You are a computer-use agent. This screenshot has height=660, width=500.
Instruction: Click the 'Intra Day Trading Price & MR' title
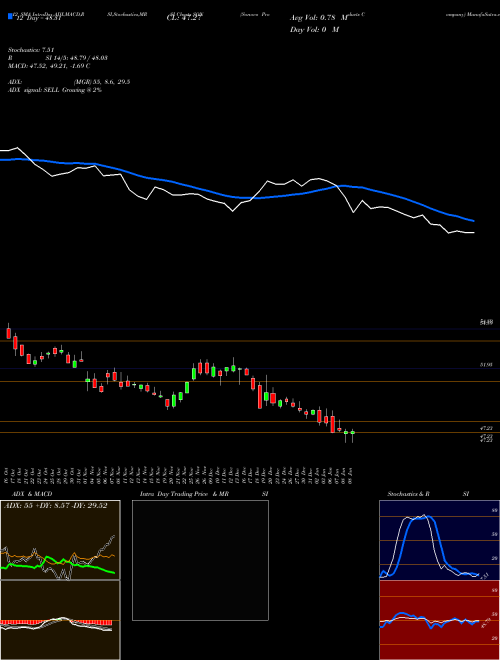pos(184,494)
